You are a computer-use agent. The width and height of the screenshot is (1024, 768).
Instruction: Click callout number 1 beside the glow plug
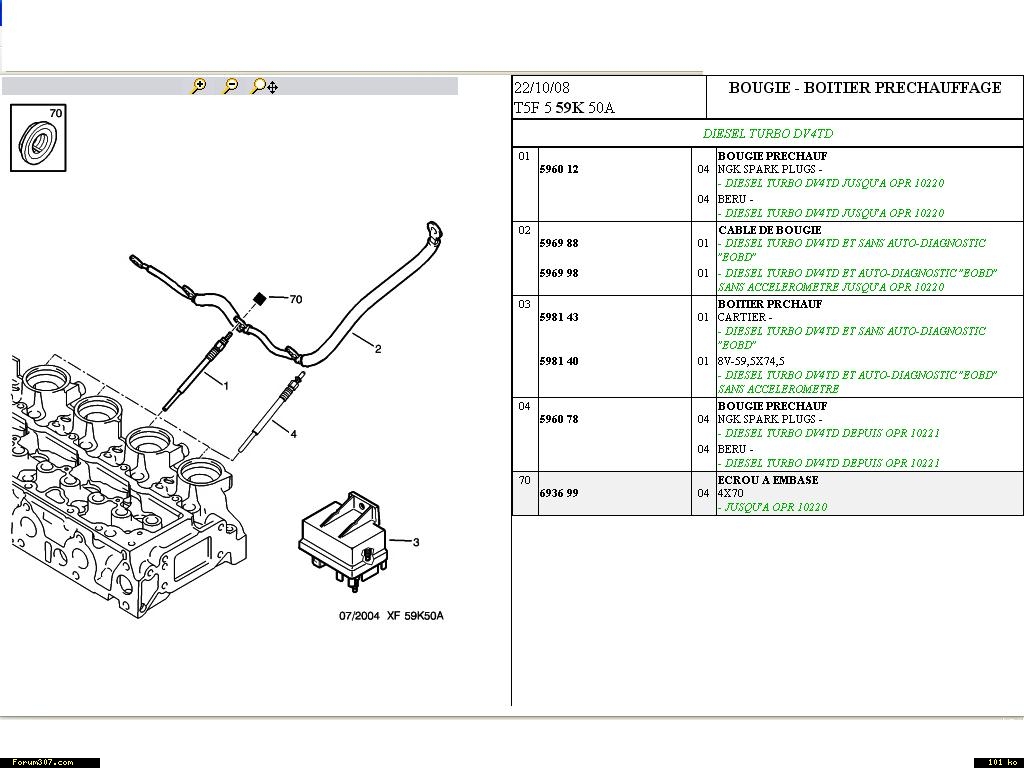(225, 385)
